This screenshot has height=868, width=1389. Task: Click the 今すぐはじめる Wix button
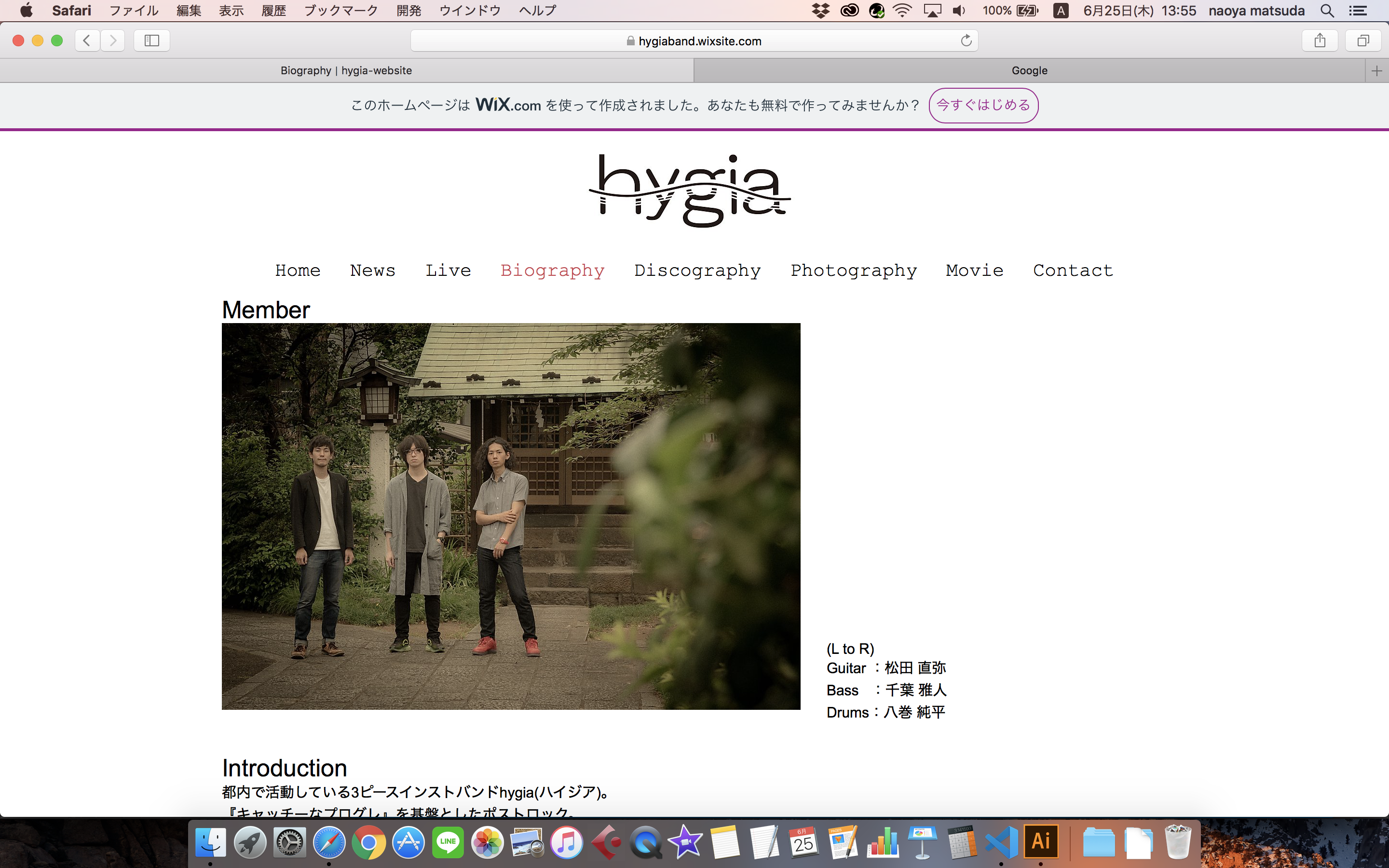pos(983,105)
